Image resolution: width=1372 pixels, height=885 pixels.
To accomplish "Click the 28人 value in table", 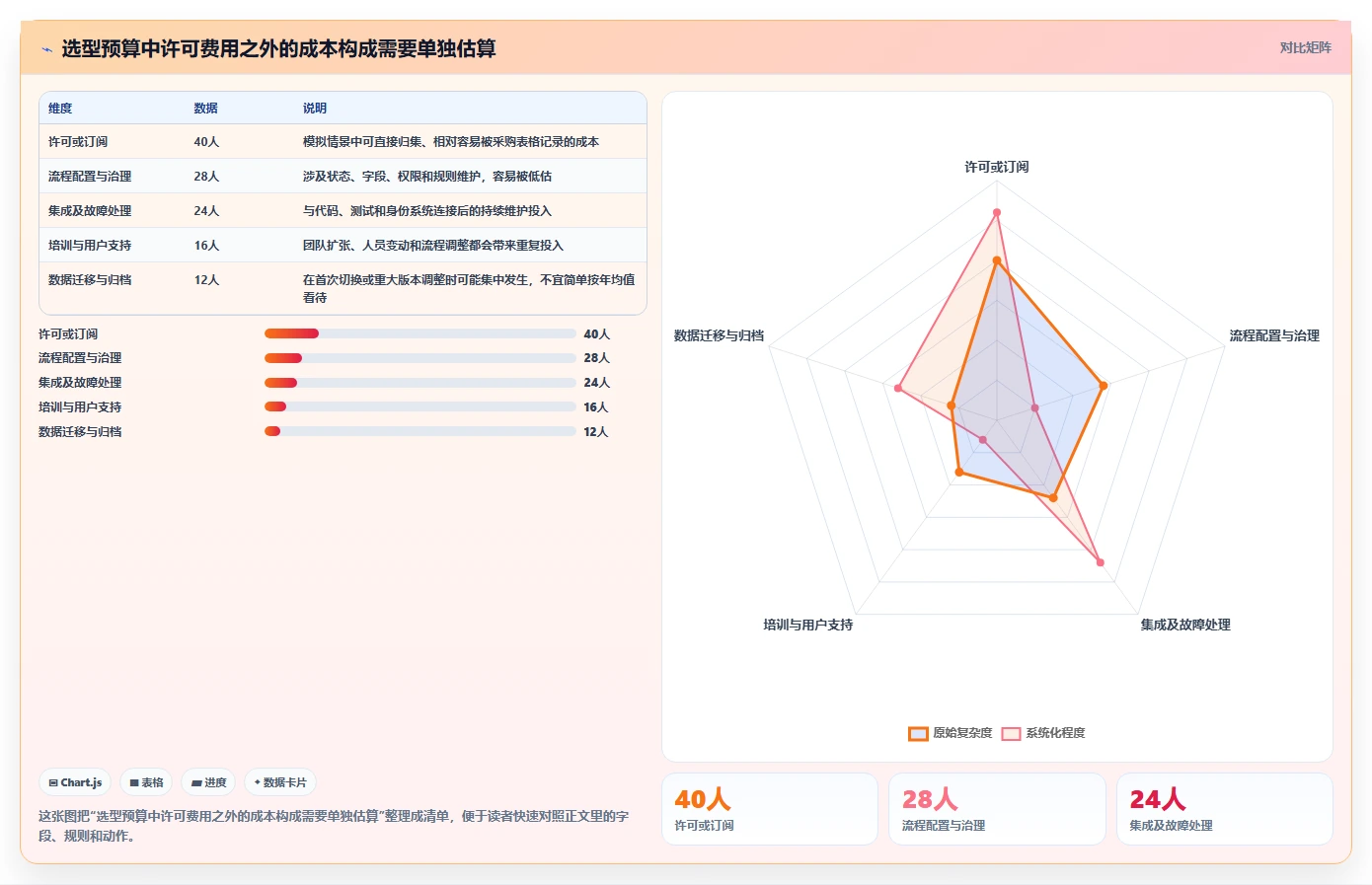I will [x=206, y=177].
